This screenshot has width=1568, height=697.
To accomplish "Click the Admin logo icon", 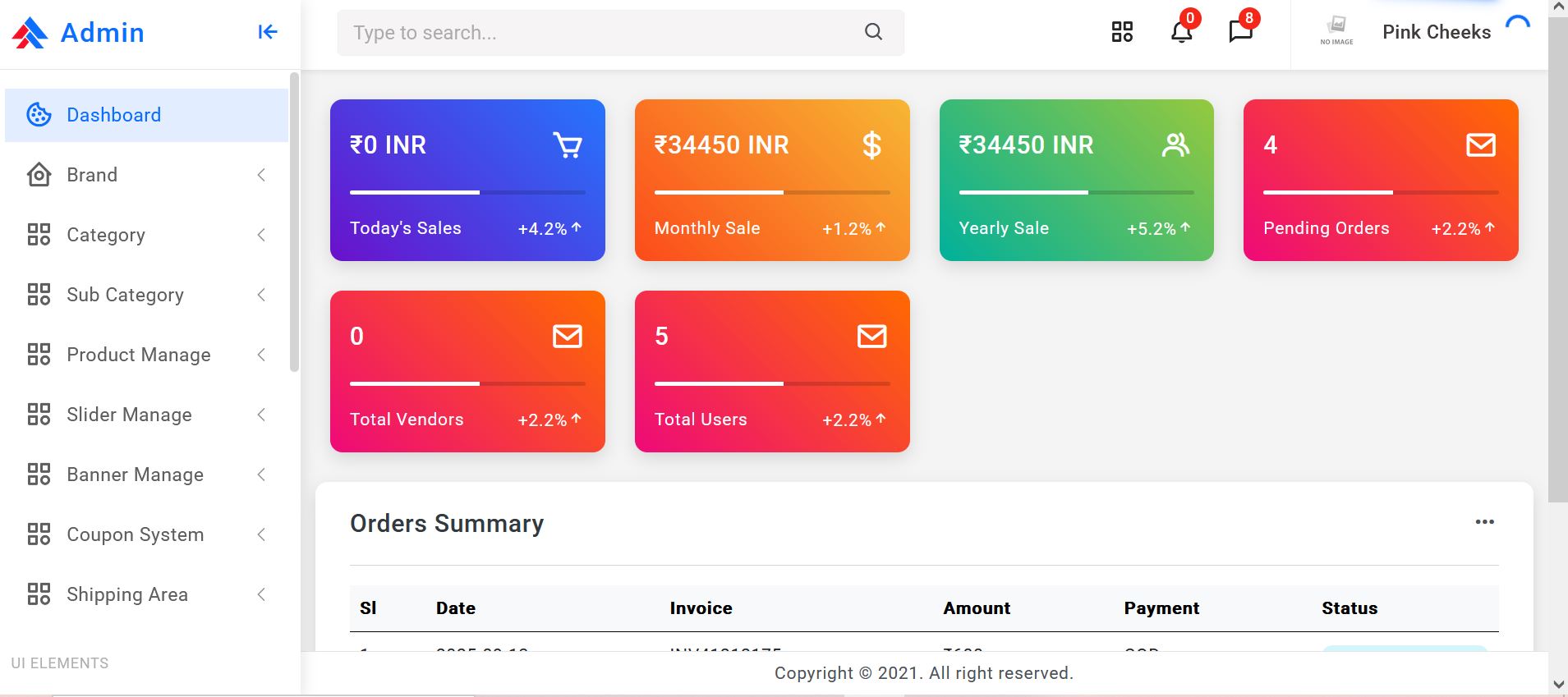I will pos(30,33).
